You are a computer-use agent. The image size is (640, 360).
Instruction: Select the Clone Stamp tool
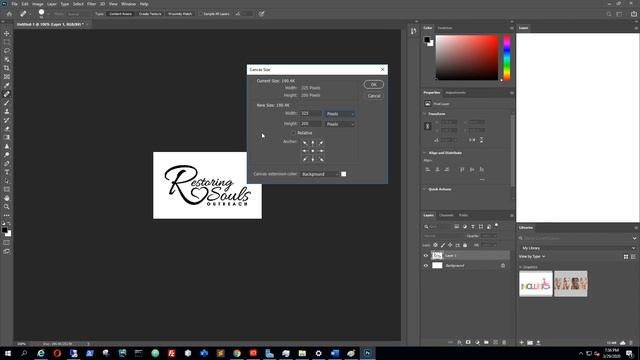(7, 111)
